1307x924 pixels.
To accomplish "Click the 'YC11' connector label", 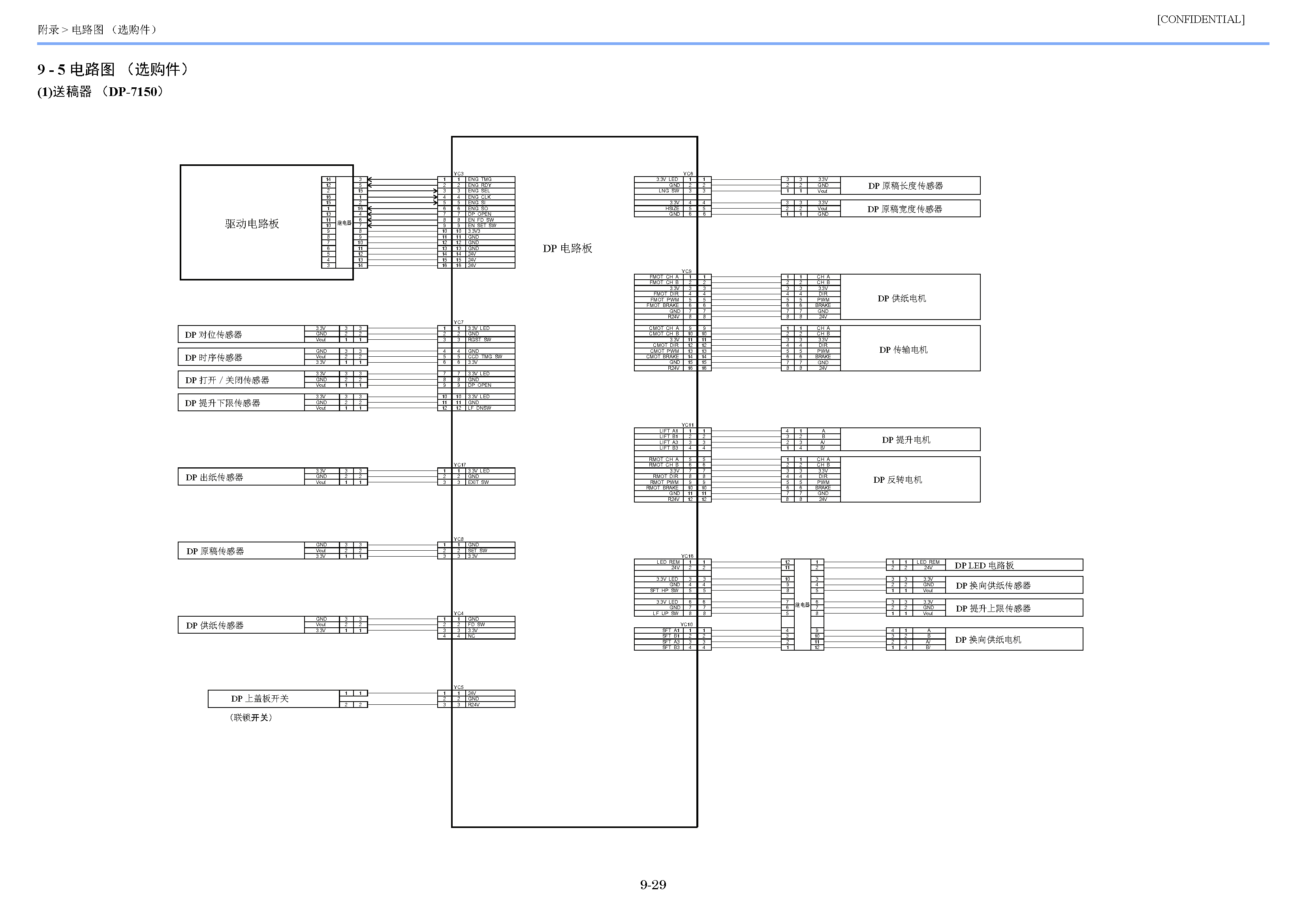I will click(688, 425).
